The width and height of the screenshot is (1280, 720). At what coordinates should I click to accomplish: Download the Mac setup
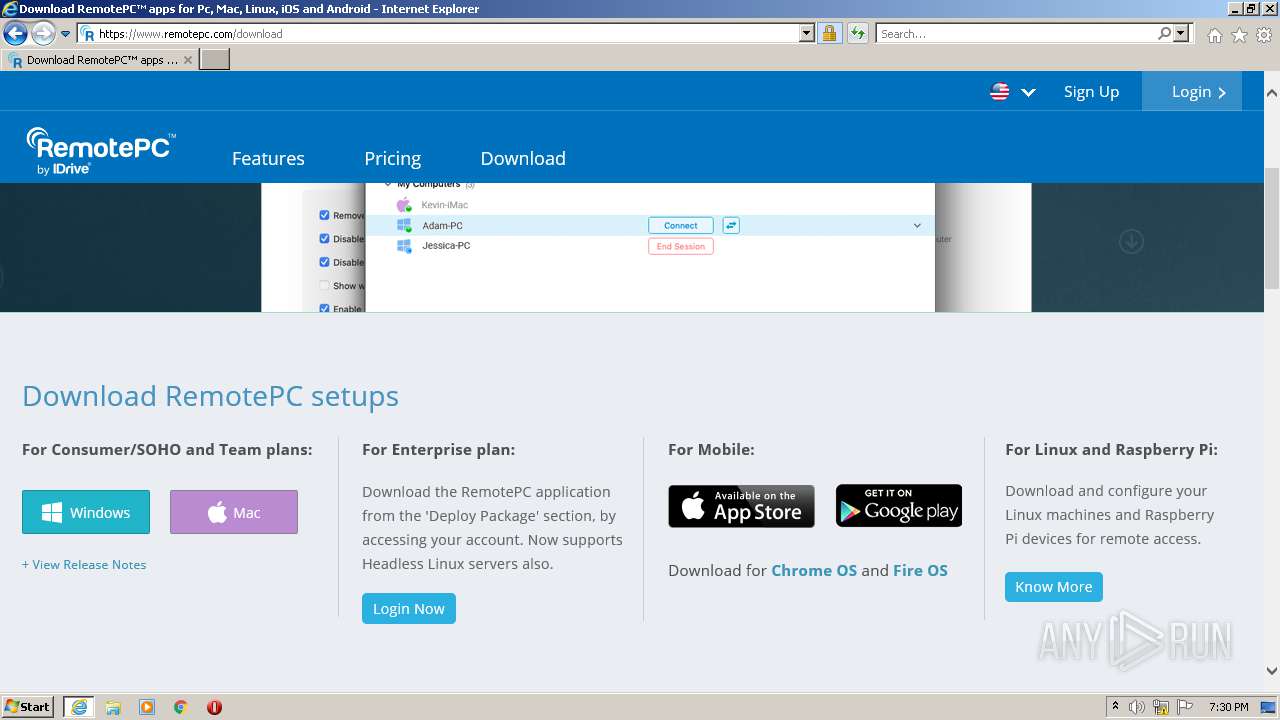tap(234, 512)
